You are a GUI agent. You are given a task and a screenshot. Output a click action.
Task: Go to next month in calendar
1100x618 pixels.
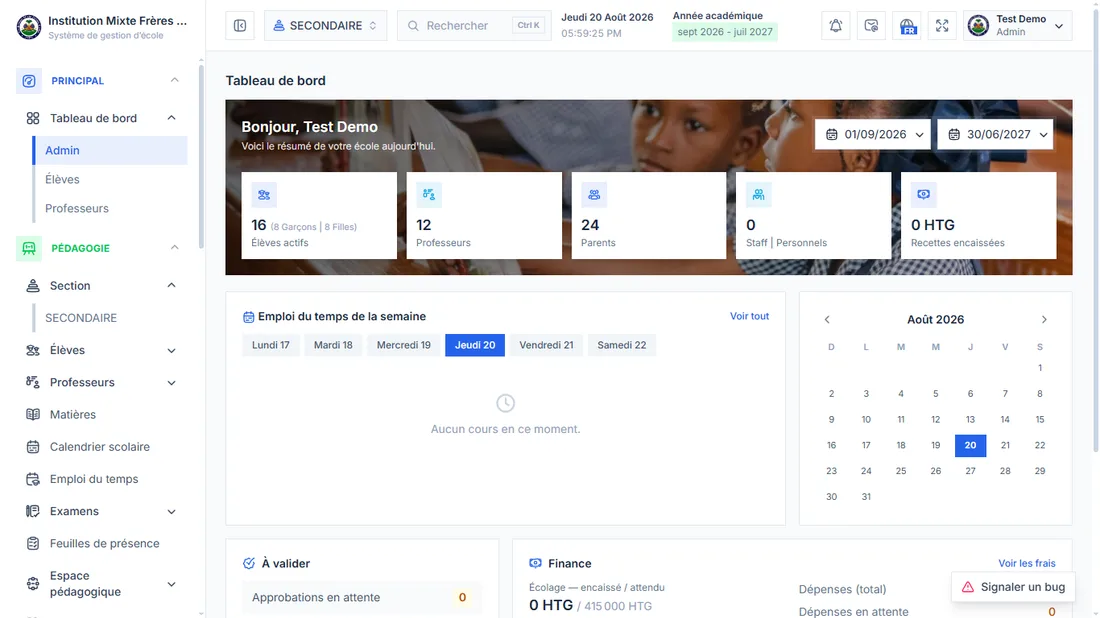point(1044,320)
